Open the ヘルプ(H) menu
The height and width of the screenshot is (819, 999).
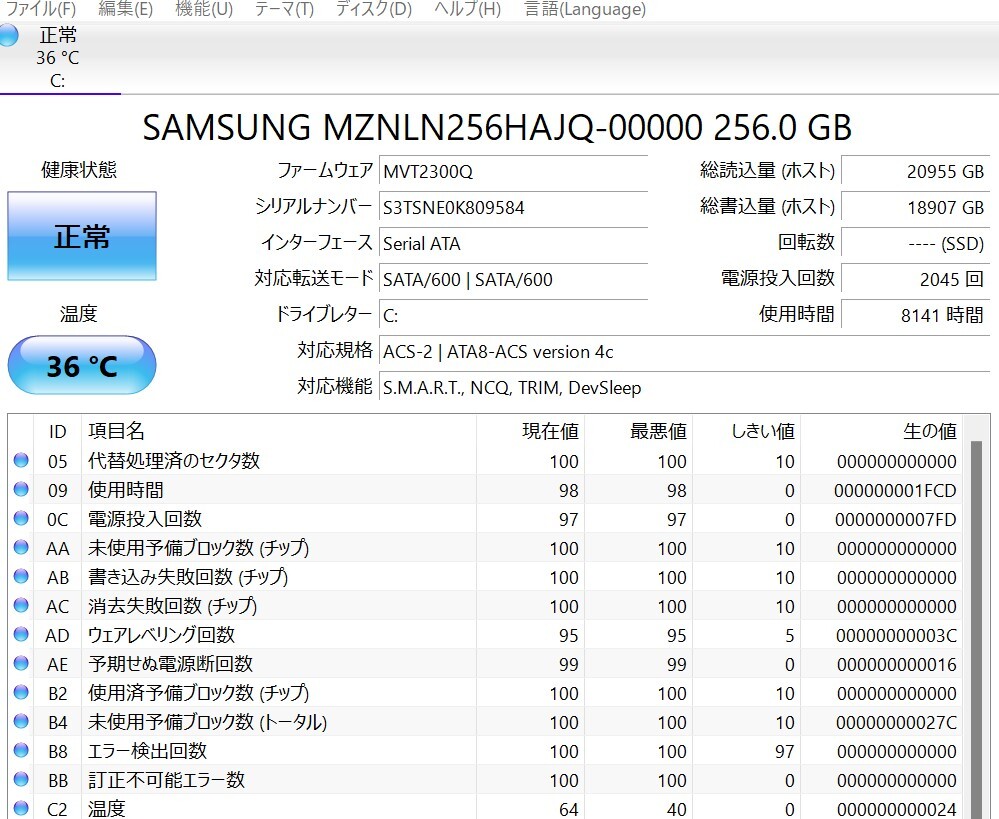click(468, 9)
